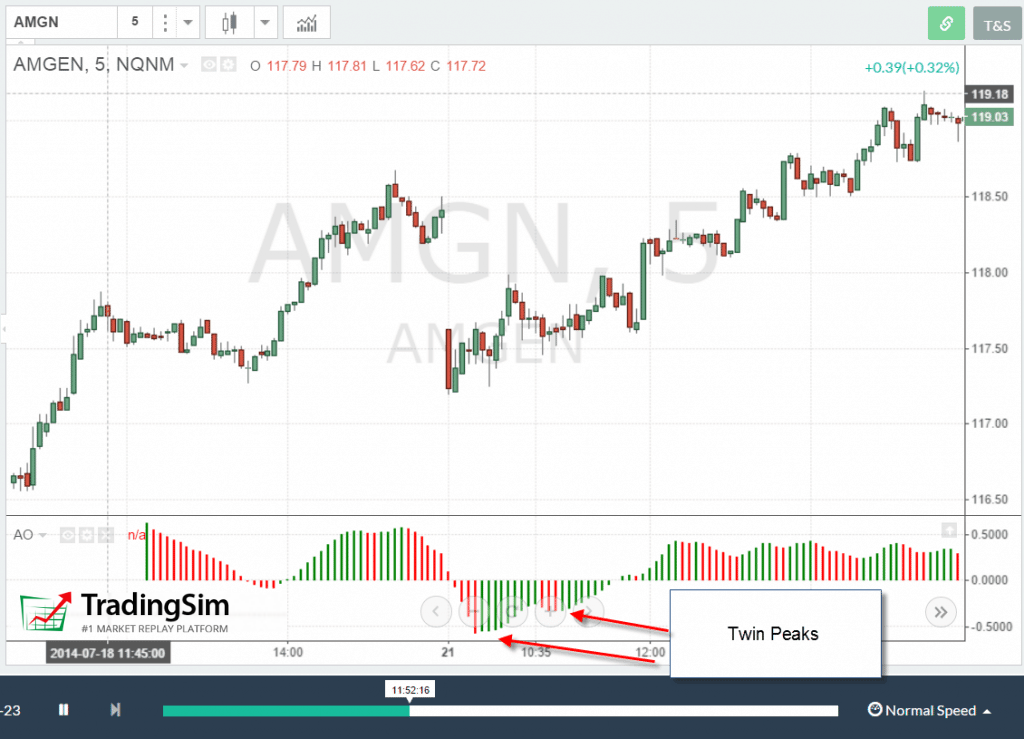
Task: Remove the AO indicator with X icon
Action: pos(105,535)
